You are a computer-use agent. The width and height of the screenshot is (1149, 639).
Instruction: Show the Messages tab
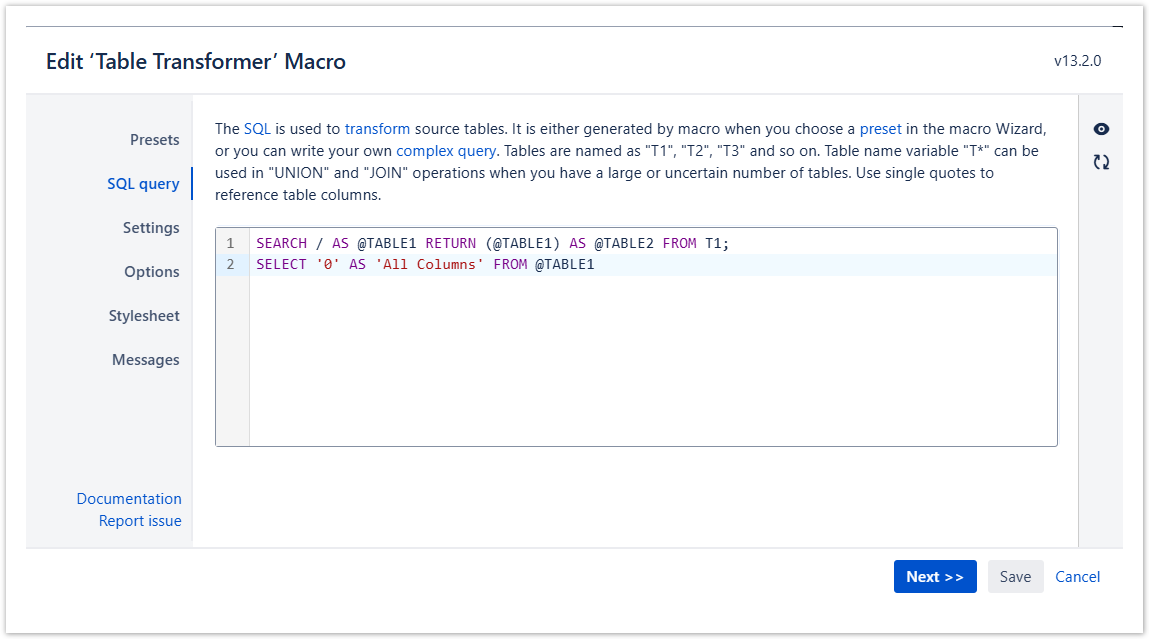point(146,360)
